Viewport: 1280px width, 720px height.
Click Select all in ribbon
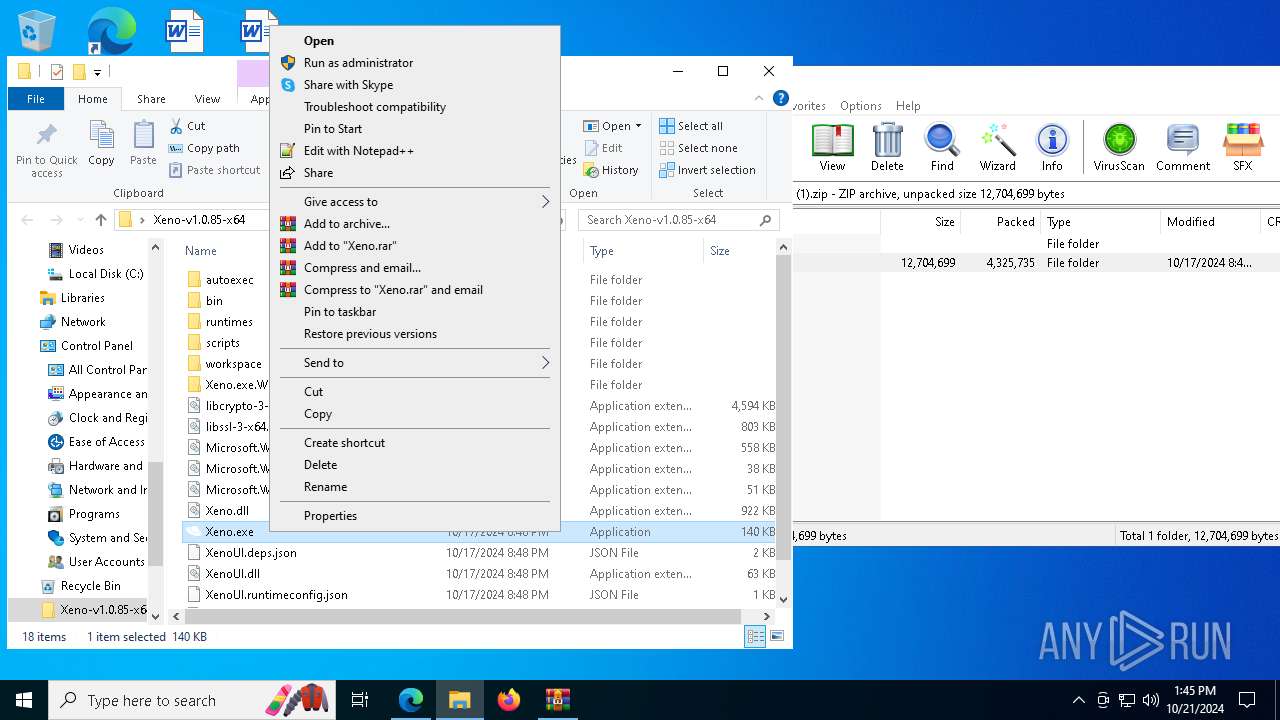(691, 126)
